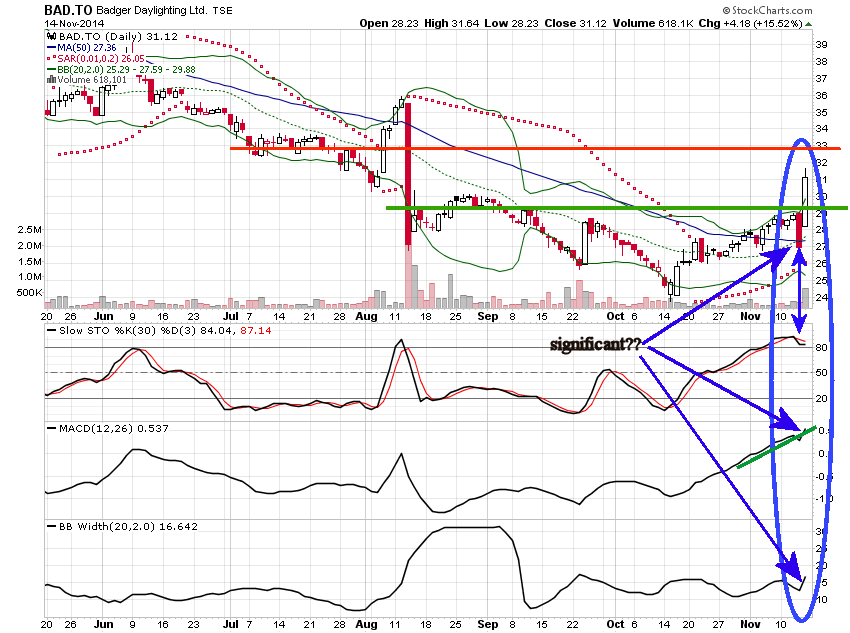
Task: Click the 20 level on the stochastic axis
Action: coord(821,398)
